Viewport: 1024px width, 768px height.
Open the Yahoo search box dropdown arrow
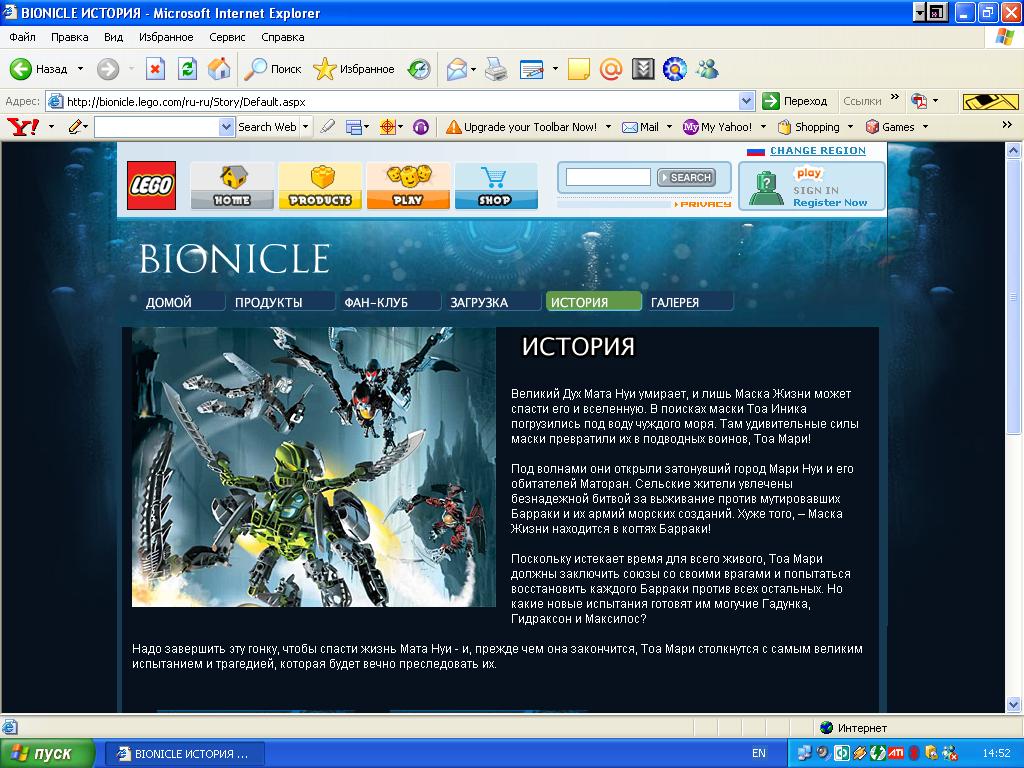click(x=226, y=127)
